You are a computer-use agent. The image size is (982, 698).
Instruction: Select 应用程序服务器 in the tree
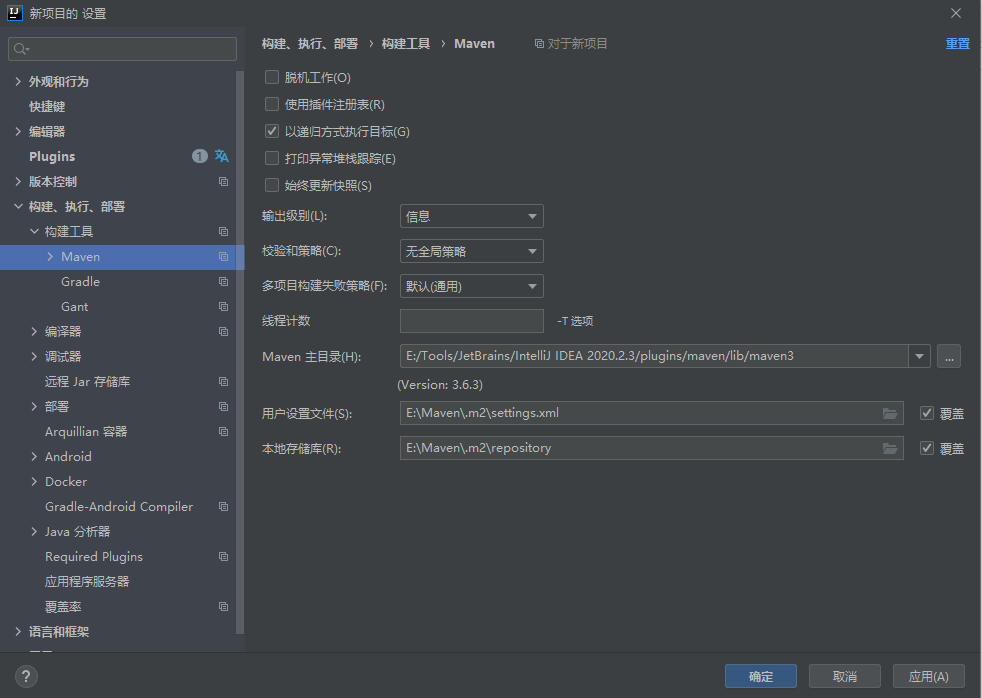87,582
